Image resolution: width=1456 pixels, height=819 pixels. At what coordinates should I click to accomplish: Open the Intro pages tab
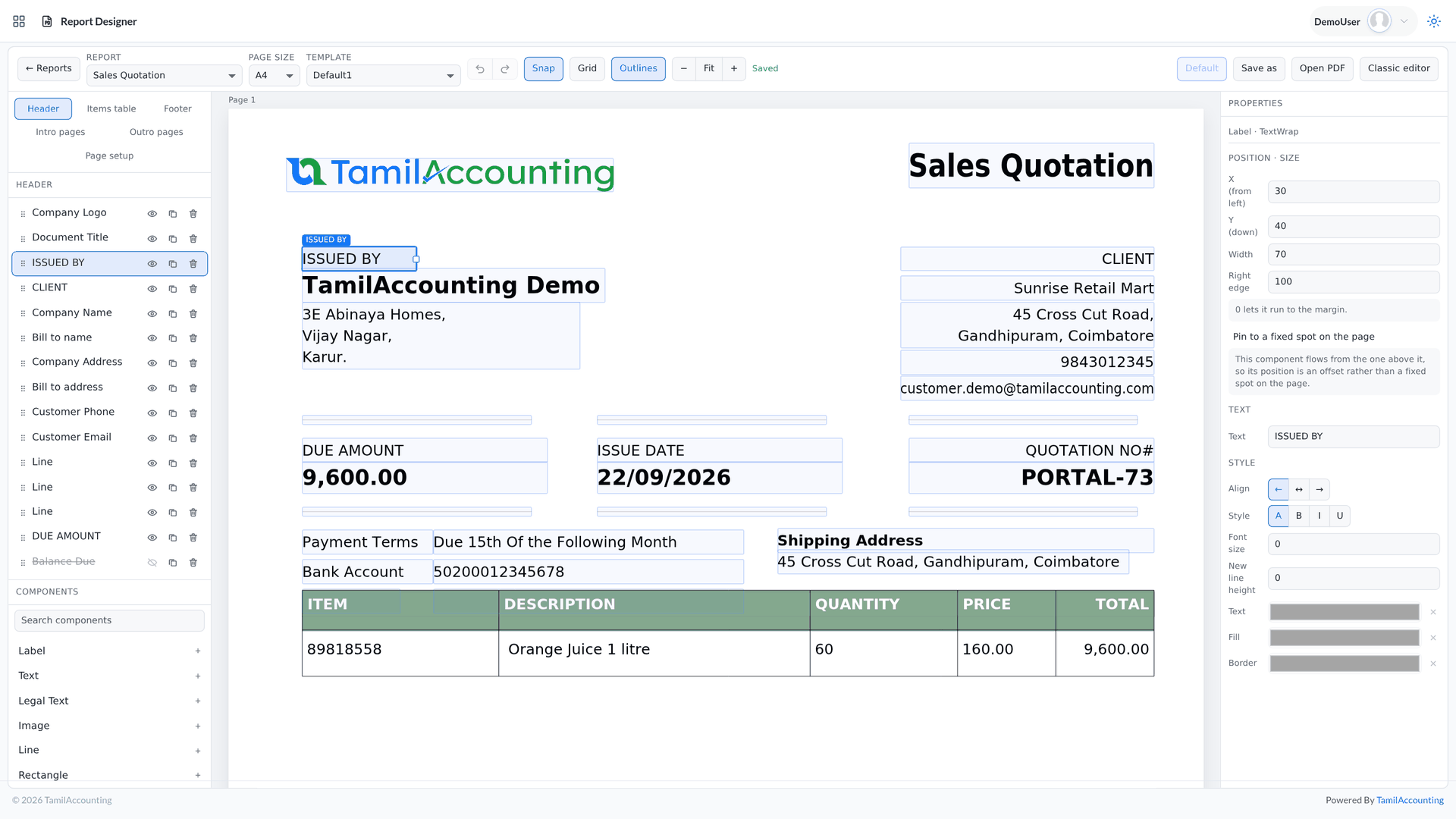(x=61, y=132)
